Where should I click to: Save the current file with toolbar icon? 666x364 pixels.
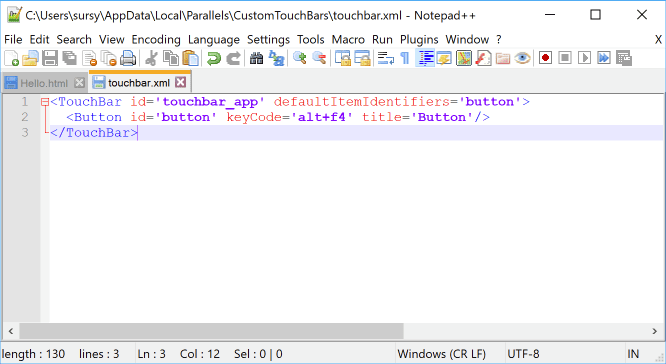tap(50, 58)
